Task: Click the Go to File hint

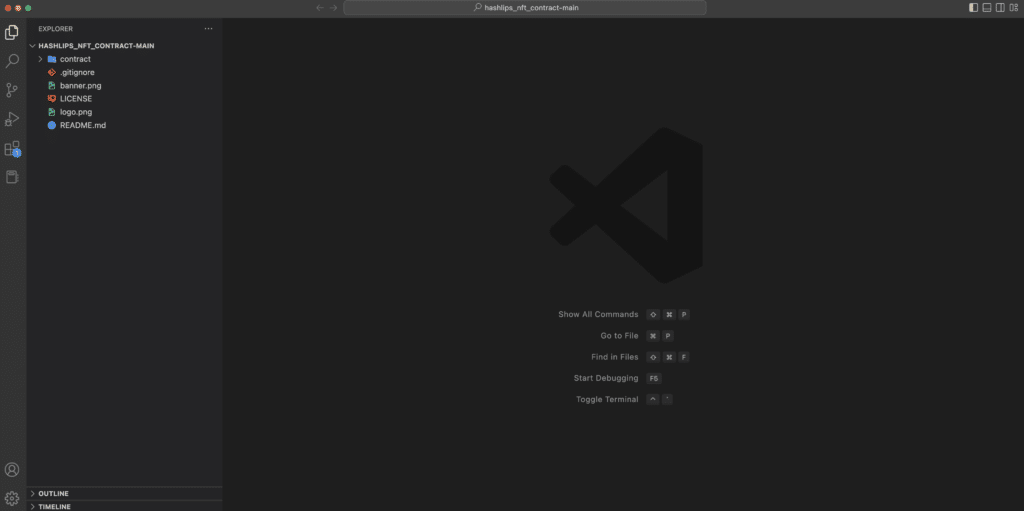Action: pos(620,336)
